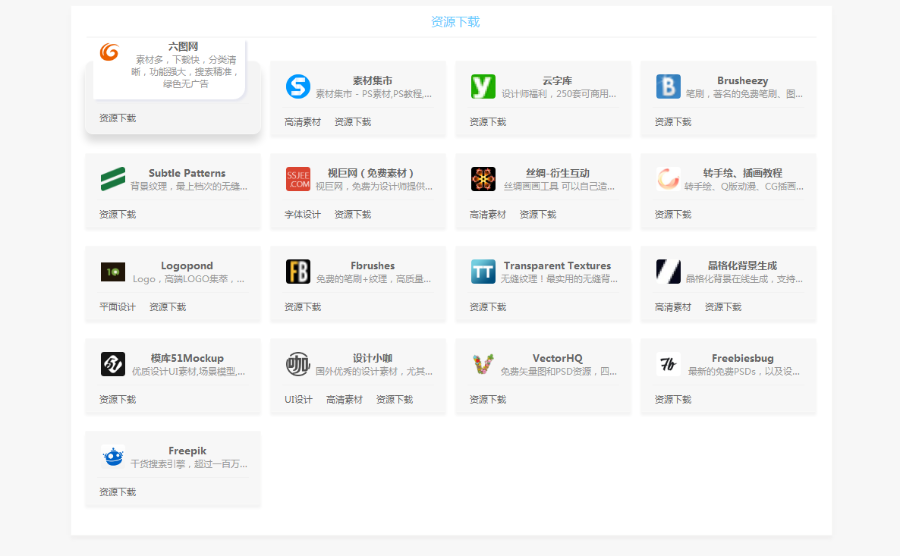Click 资源下载 tag under 设计小咖
Screen dimensions: 900x556
394,400
